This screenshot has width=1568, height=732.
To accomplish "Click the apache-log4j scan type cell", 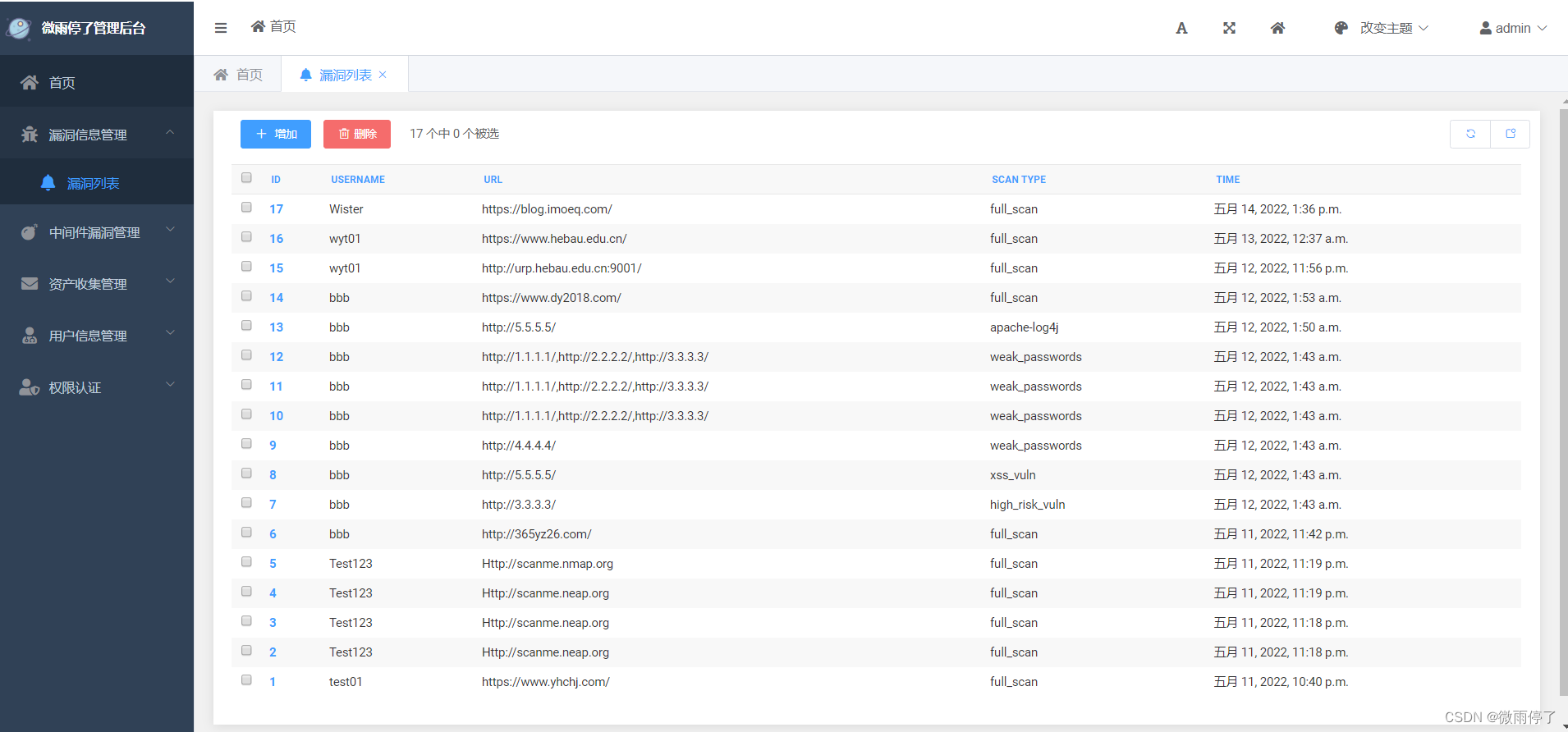I will [x=1024, y=327].
